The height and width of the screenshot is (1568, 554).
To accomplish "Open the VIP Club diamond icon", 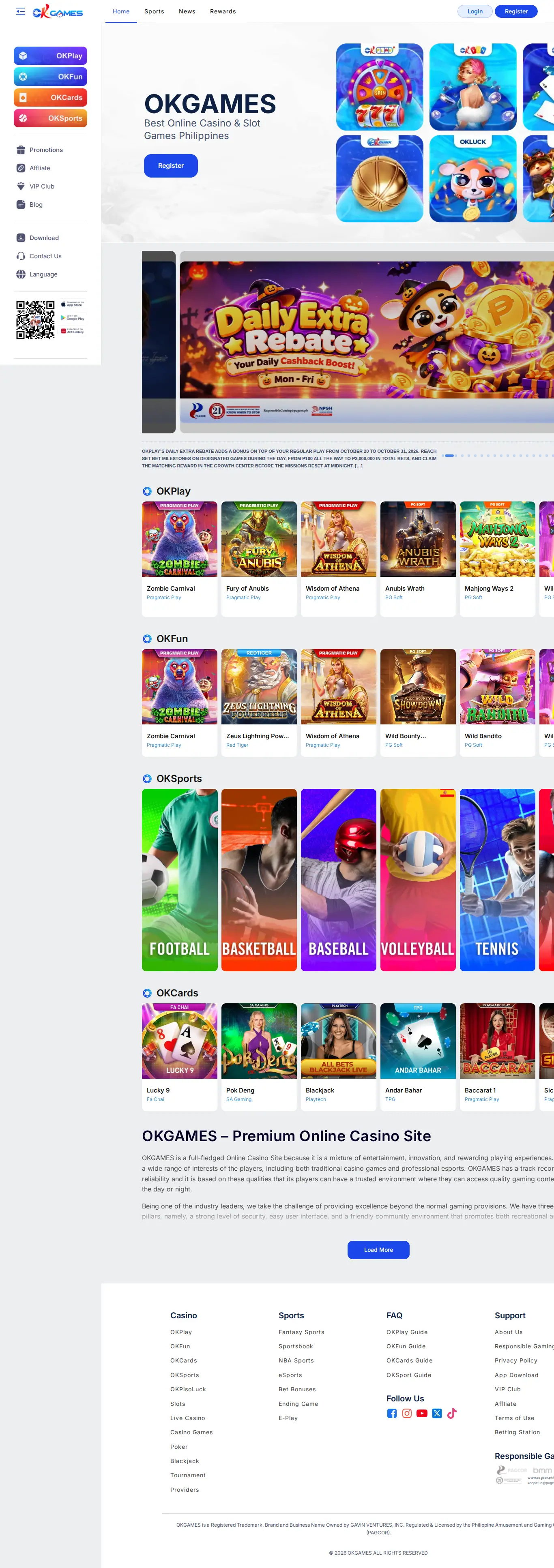I will pyautogui.click(x=21, y=186).
